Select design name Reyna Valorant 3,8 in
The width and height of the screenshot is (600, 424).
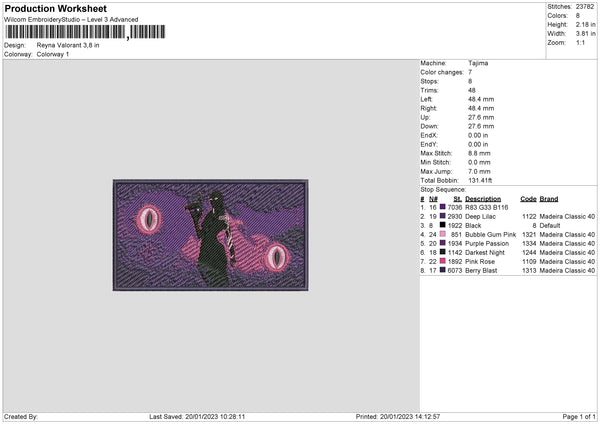coord(68,45)
